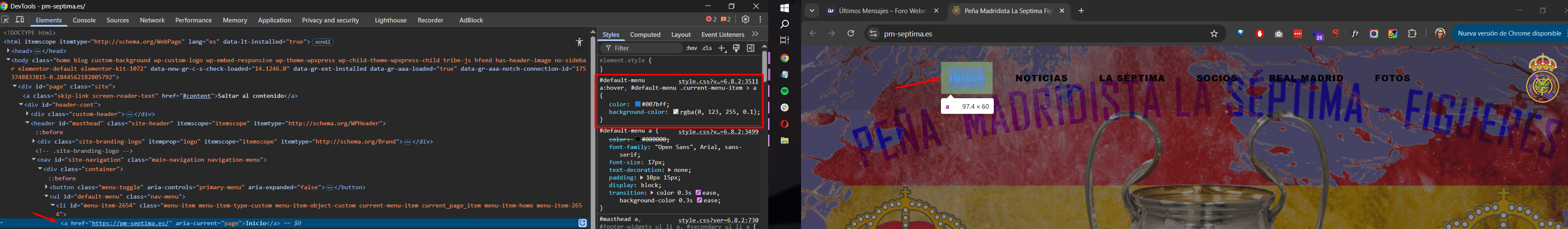1568x229 pixels.
Task: Bookmark this page with the star
Action: [1214, 34]
